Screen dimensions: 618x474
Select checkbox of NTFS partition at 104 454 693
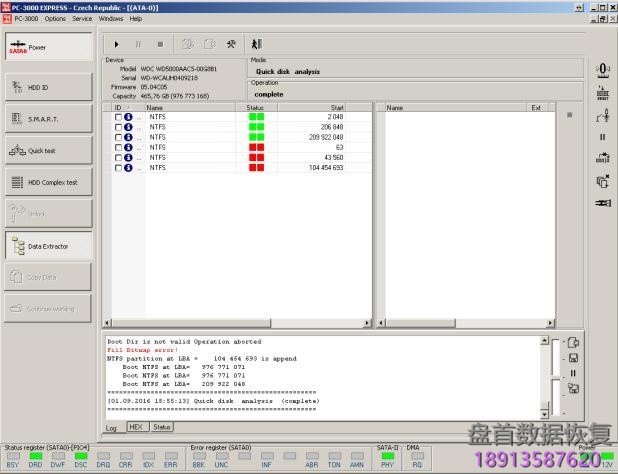click(118, 168)
